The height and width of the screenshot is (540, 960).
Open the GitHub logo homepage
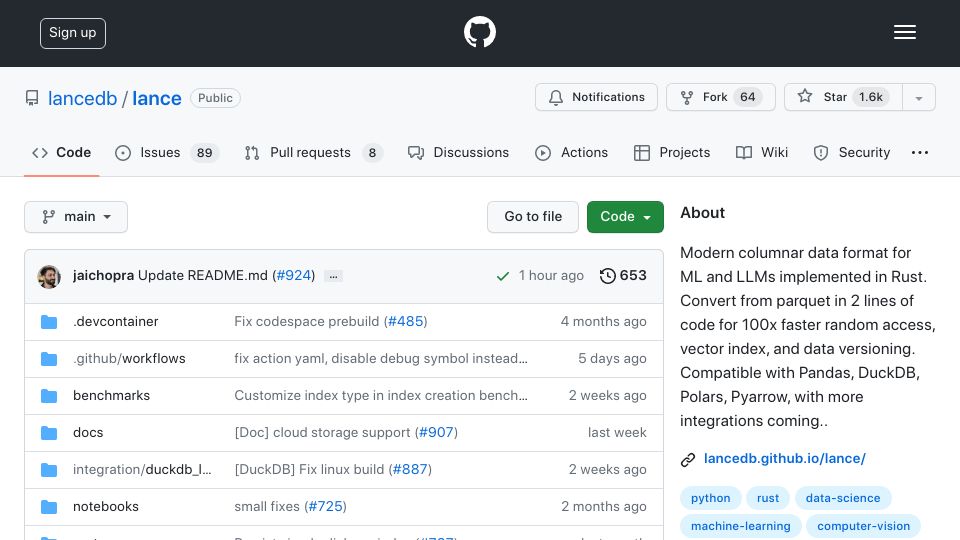click(479, 32)
